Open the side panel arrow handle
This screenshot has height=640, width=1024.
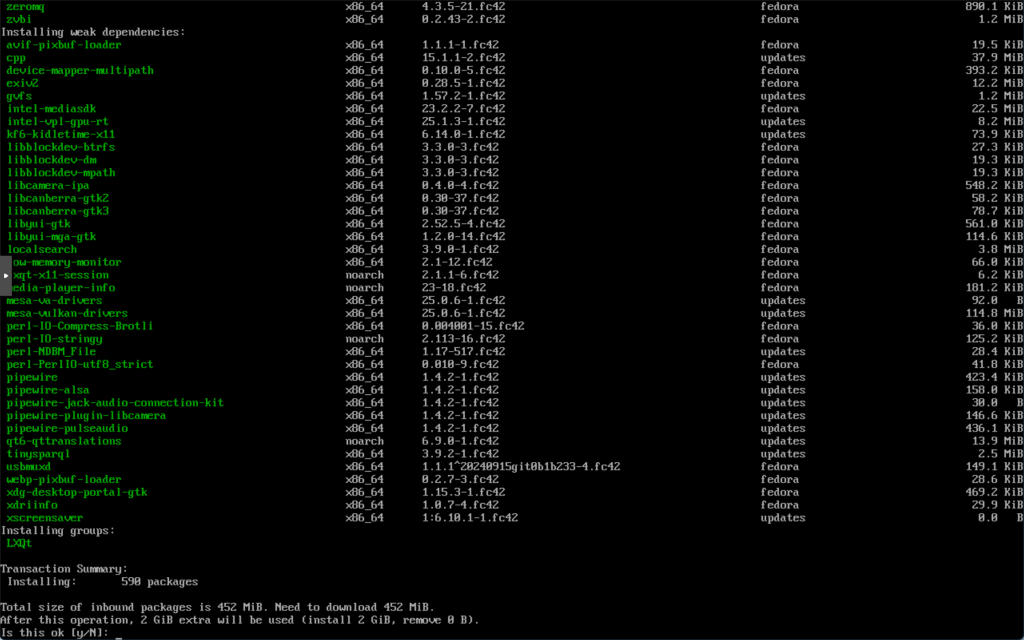5,276
